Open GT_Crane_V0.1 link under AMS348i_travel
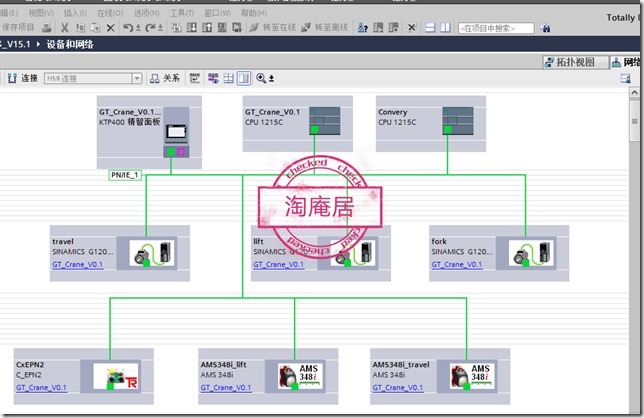Image resolution: width=644 pixels, height=418 pixels. pos(398,388)
